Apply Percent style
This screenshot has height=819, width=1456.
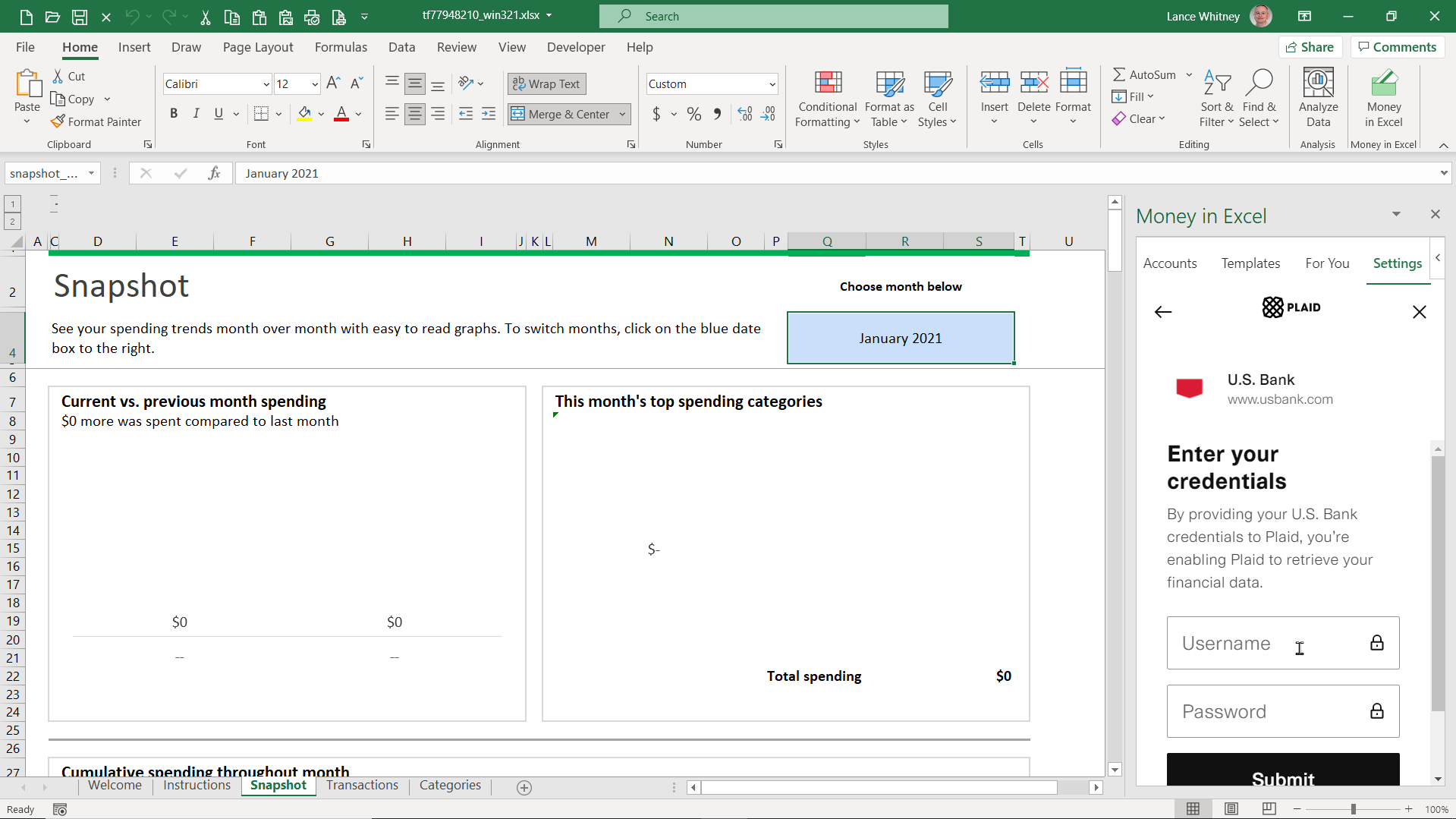click(x=693, y=114)
